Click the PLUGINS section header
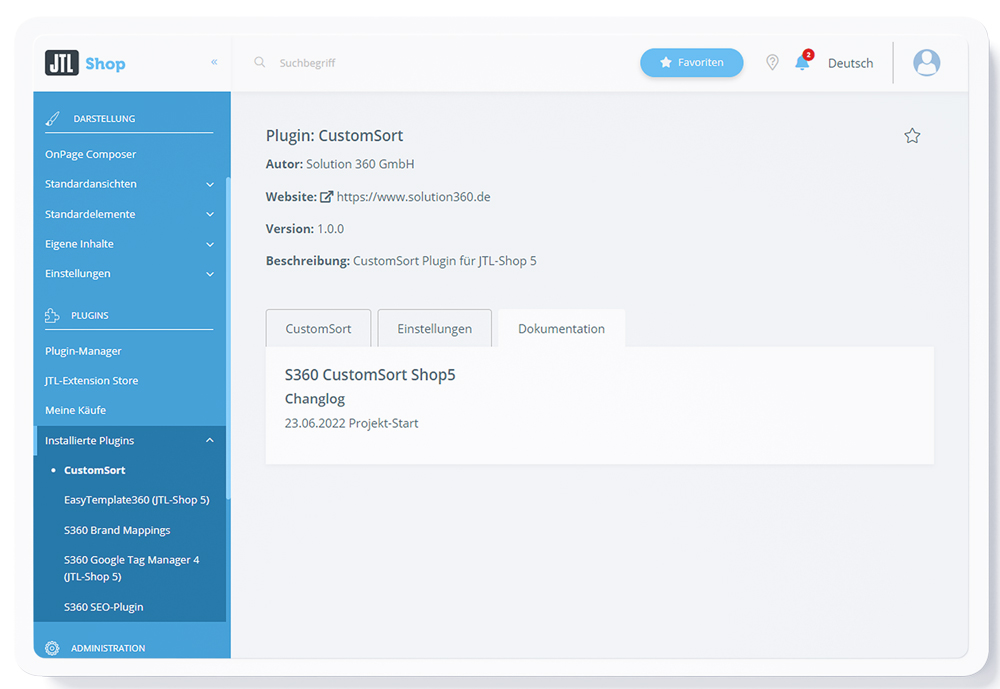Screen dimensions: 1000x689 (x=89, y=315)
